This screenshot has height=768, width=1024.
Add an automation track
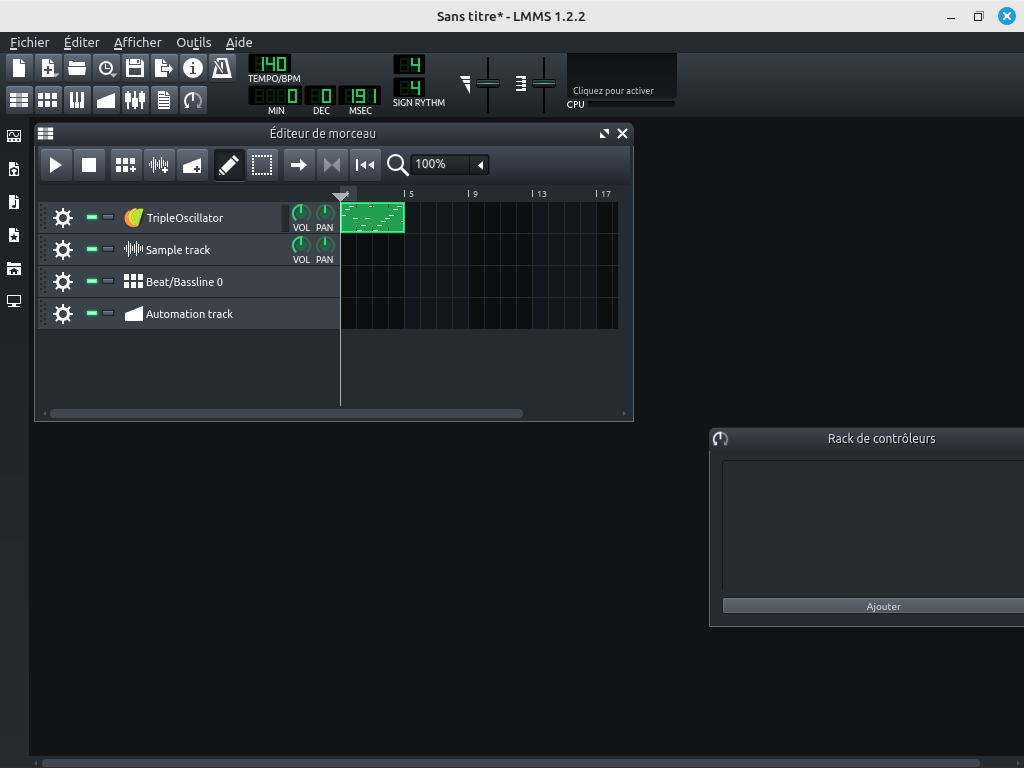192,165
